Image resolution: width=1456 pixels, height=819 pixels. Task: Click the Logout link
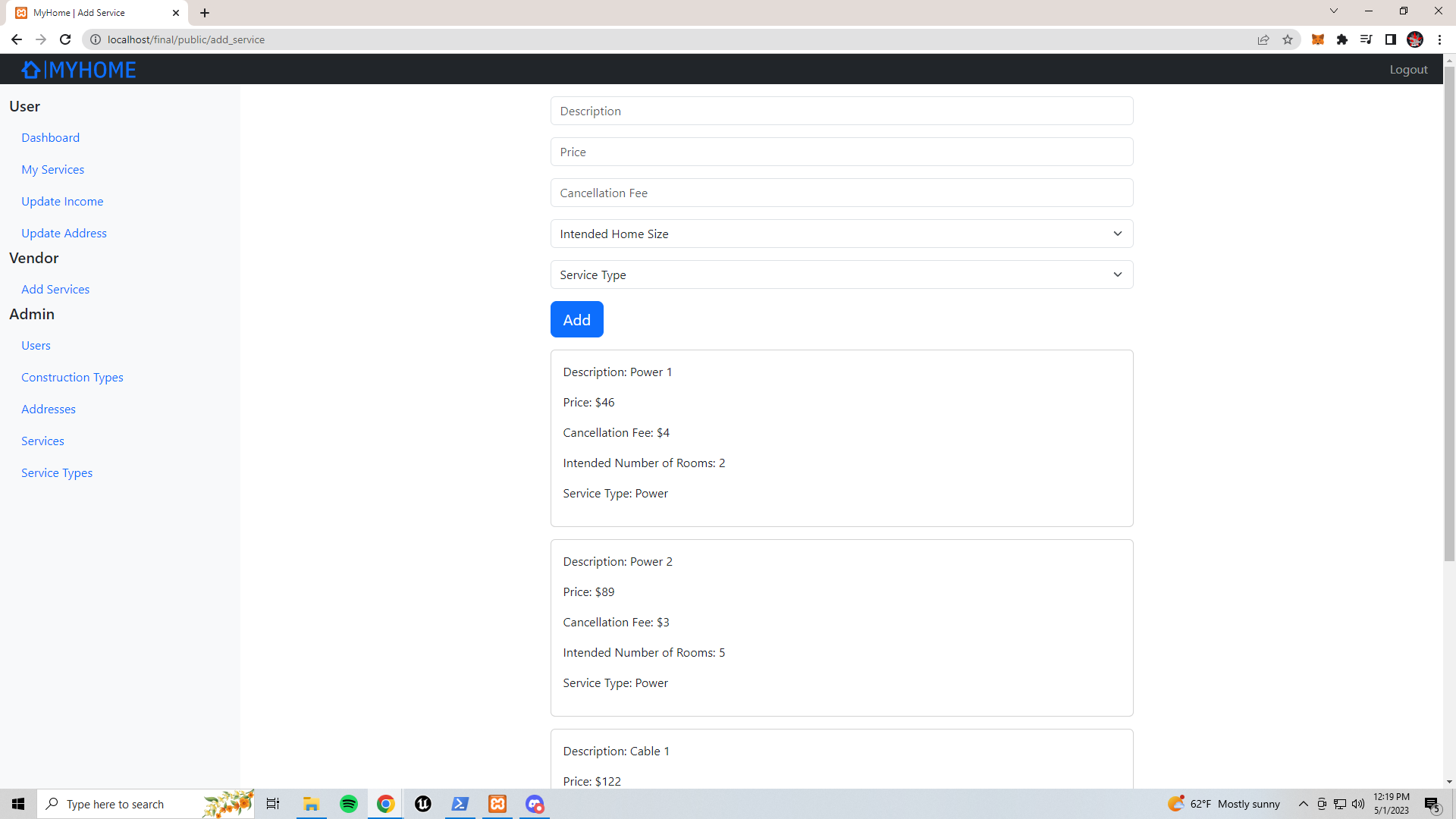[x=1408, y=69]
